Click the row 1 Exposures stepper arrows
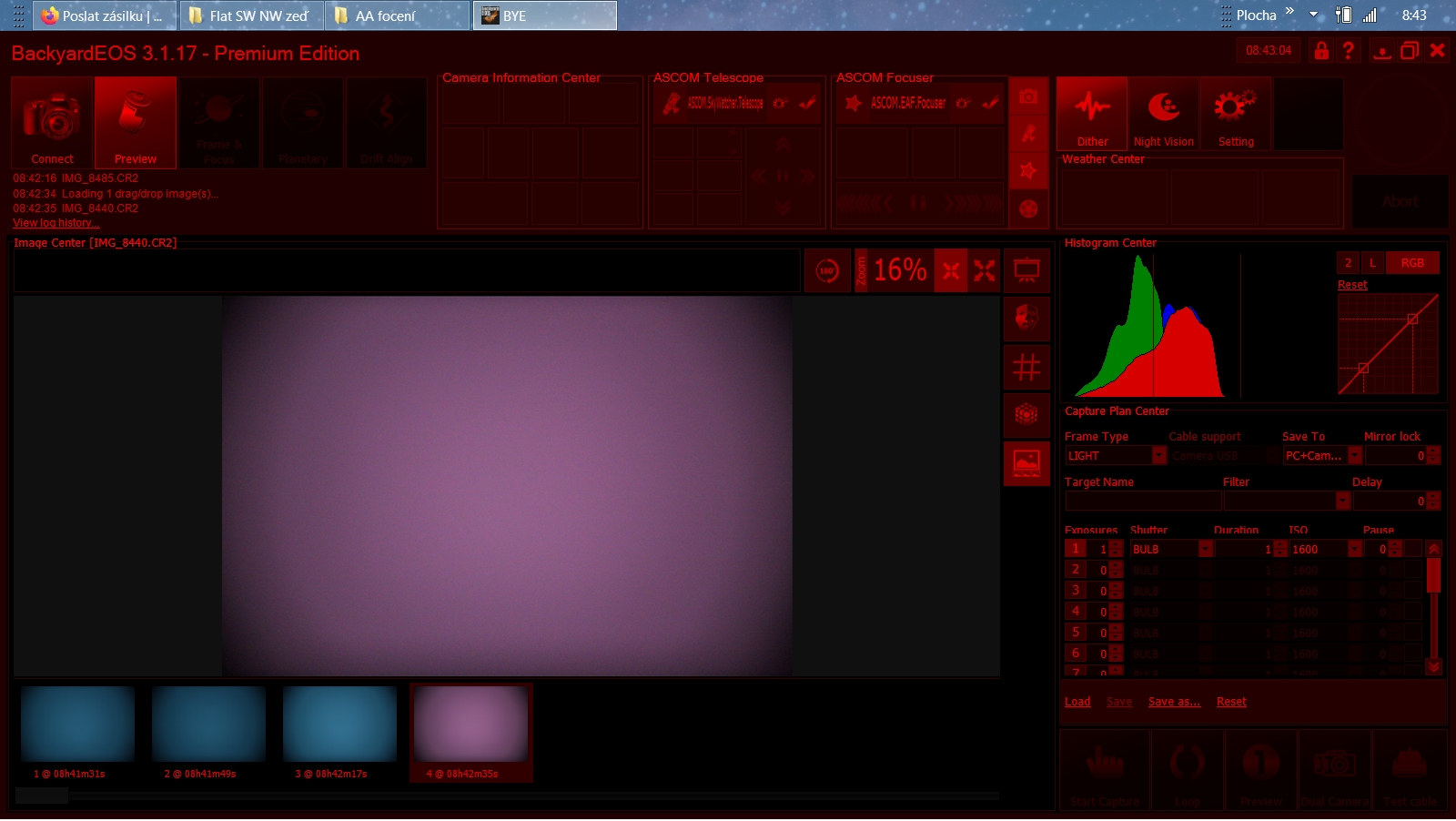This screenshot has width=1456, height=821. 1116,549
